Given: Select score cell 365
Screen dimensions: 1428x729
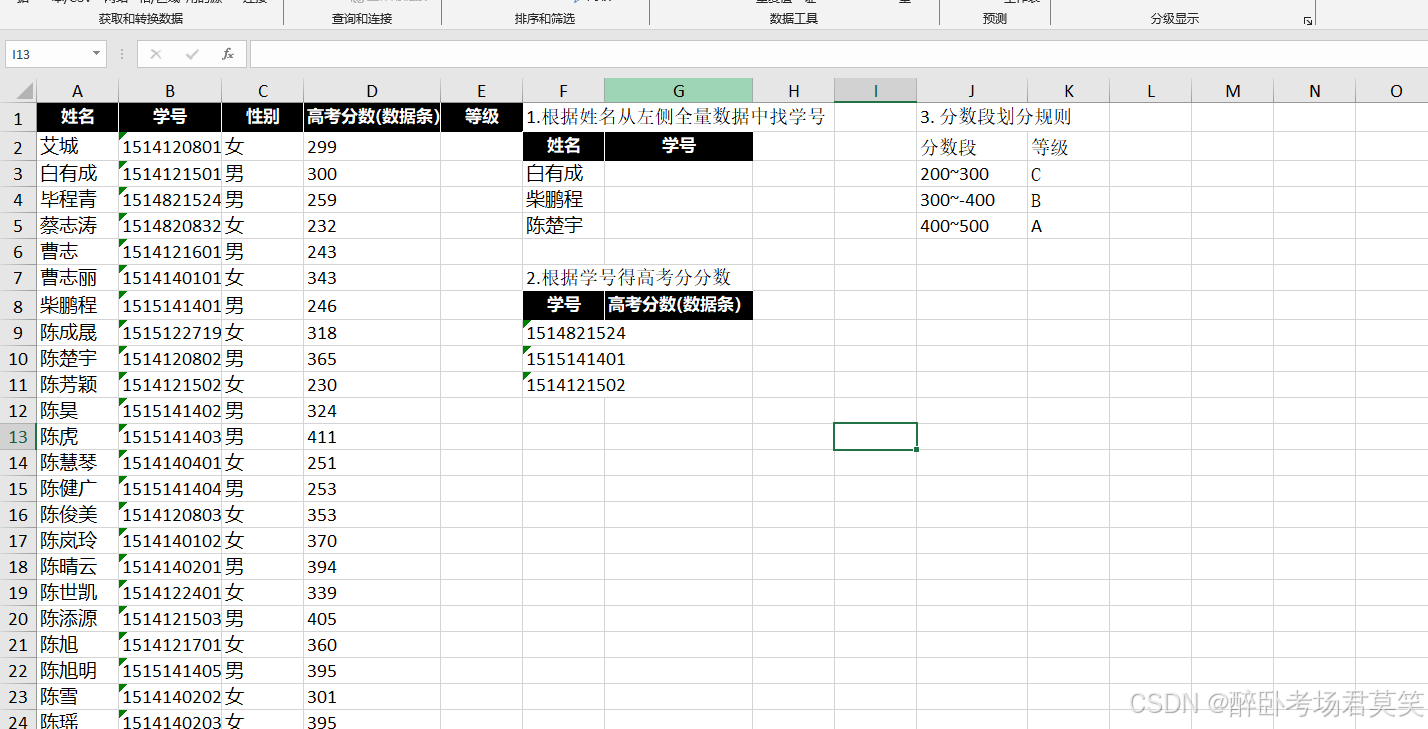Looking at the screenshot, I should click(x=372, y=359).
